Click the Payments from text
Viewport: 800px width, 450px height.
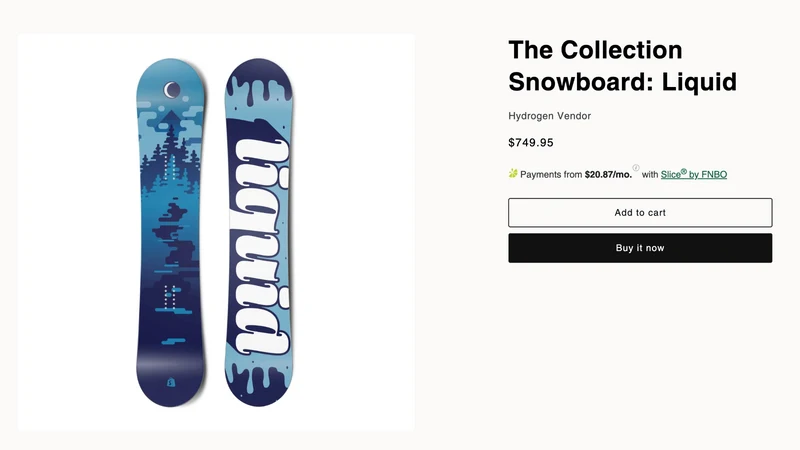click(551, 174)
